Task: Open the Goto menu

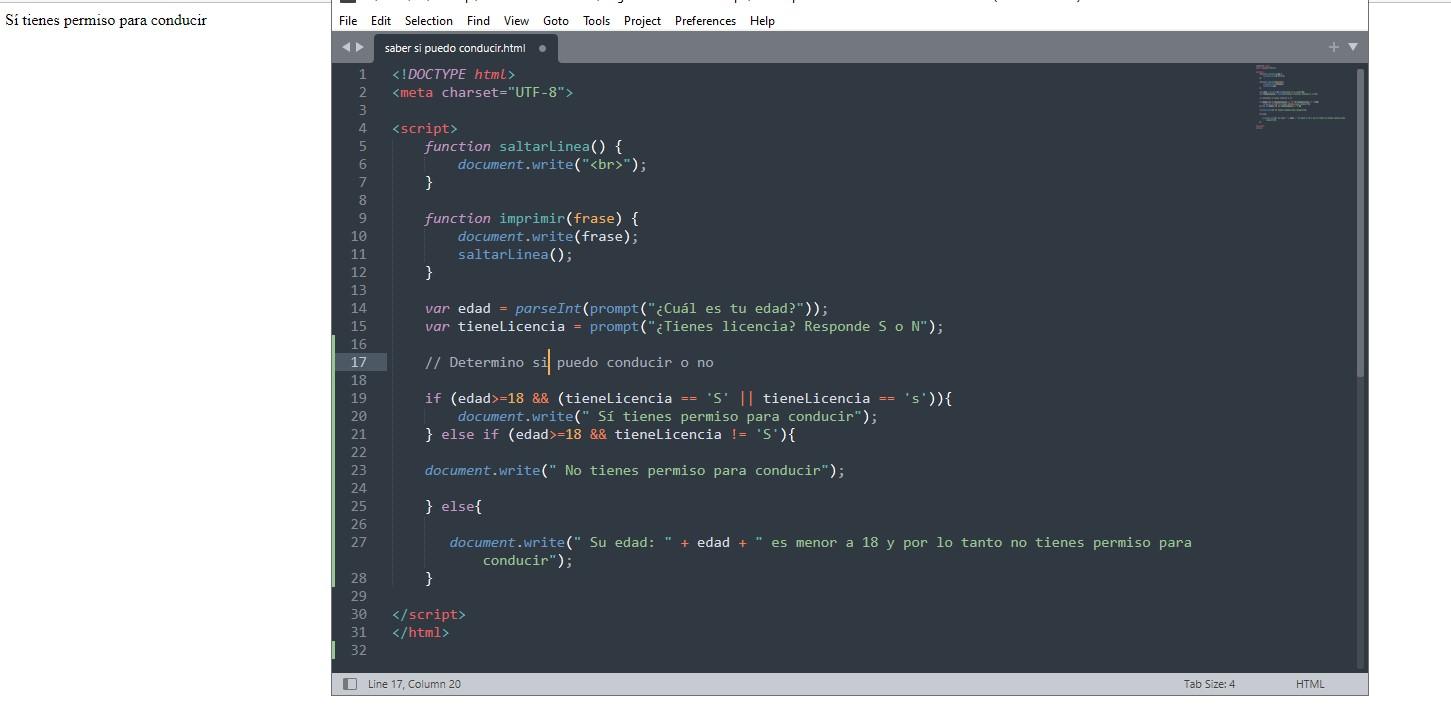Action: point(556,20)
